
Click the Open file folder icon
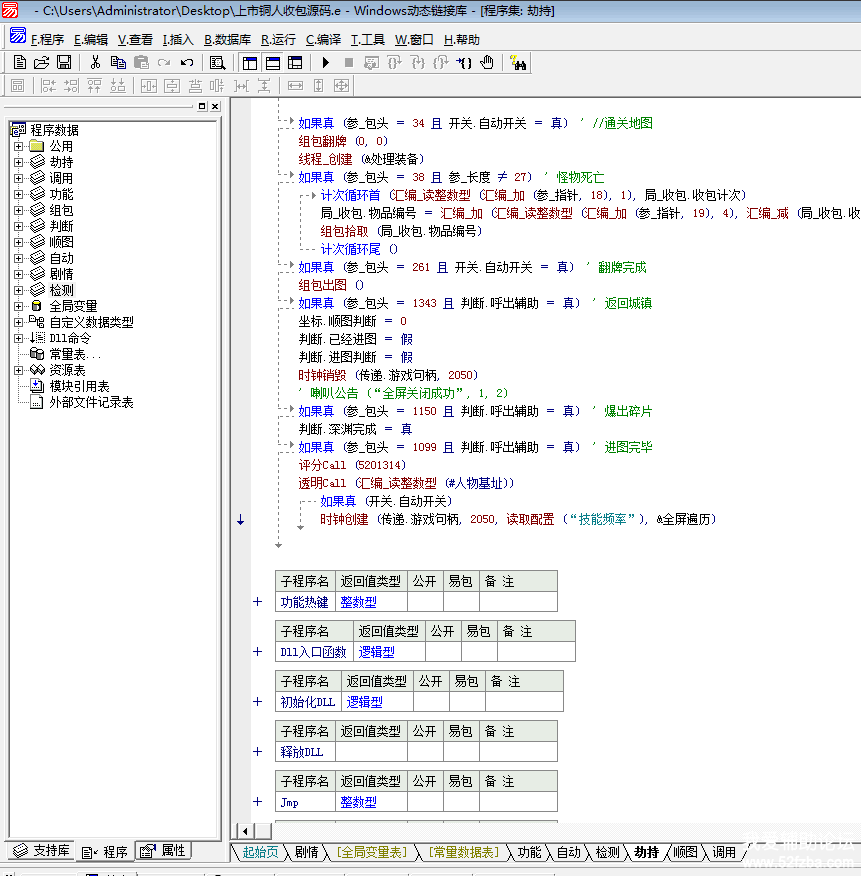pyautogui.click(x=42, y=62)
